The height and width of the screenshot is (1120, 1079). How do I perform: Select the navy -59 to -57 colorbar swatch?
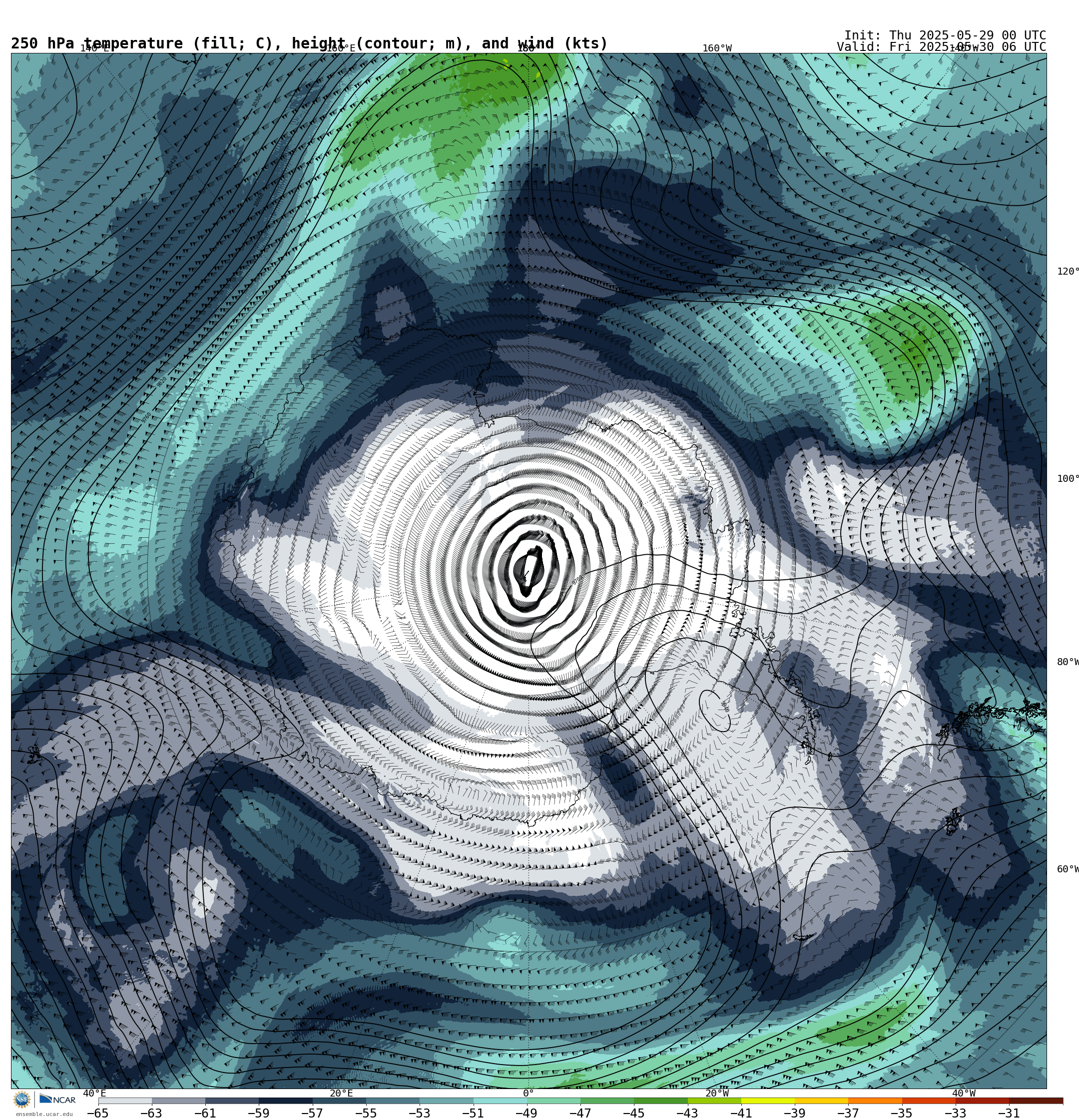286,1101
